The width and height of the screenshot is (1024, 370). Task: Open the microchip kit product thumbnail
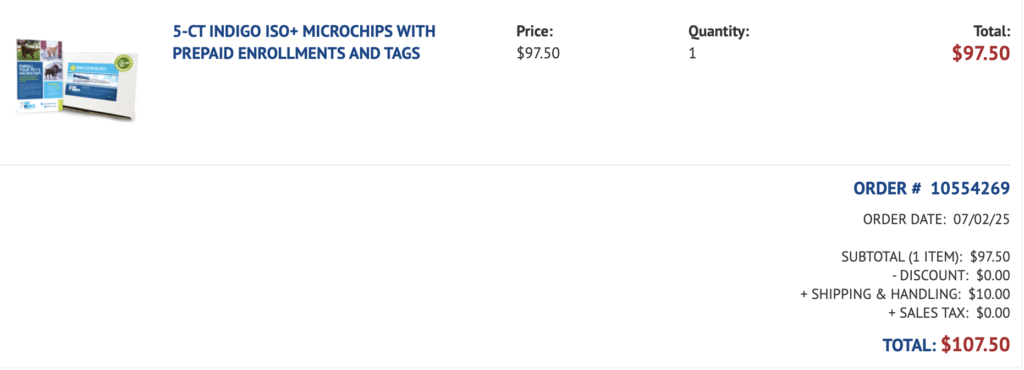[x=77, y=80]
